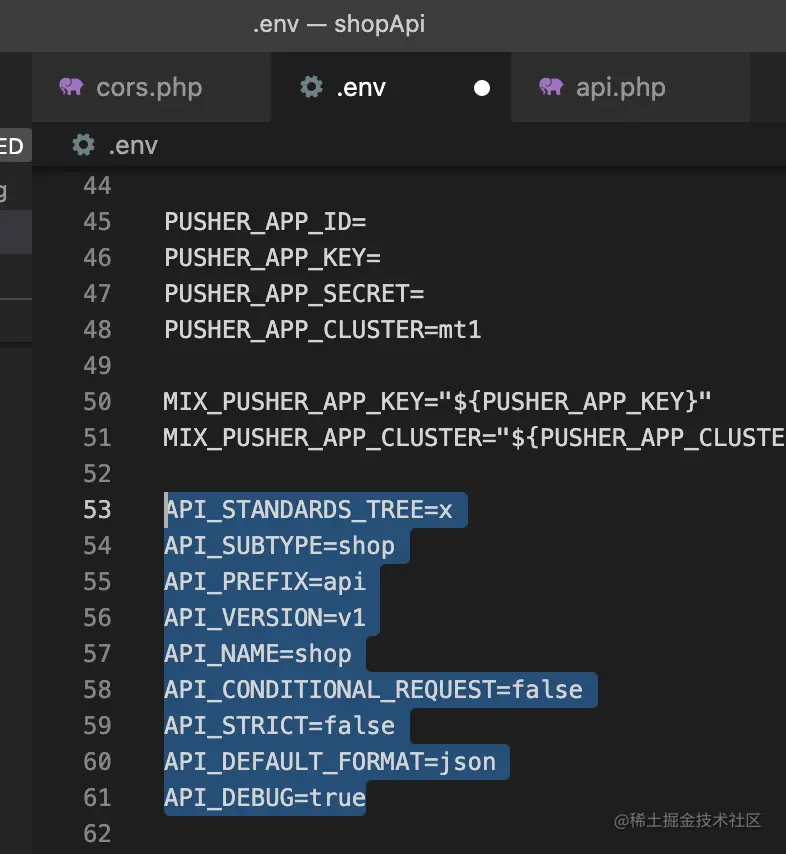Click the PHP elephant icon on api.php tab
The height and width of the screenshot is (854, 786).
pyautogui.click(x=551, y=87)
